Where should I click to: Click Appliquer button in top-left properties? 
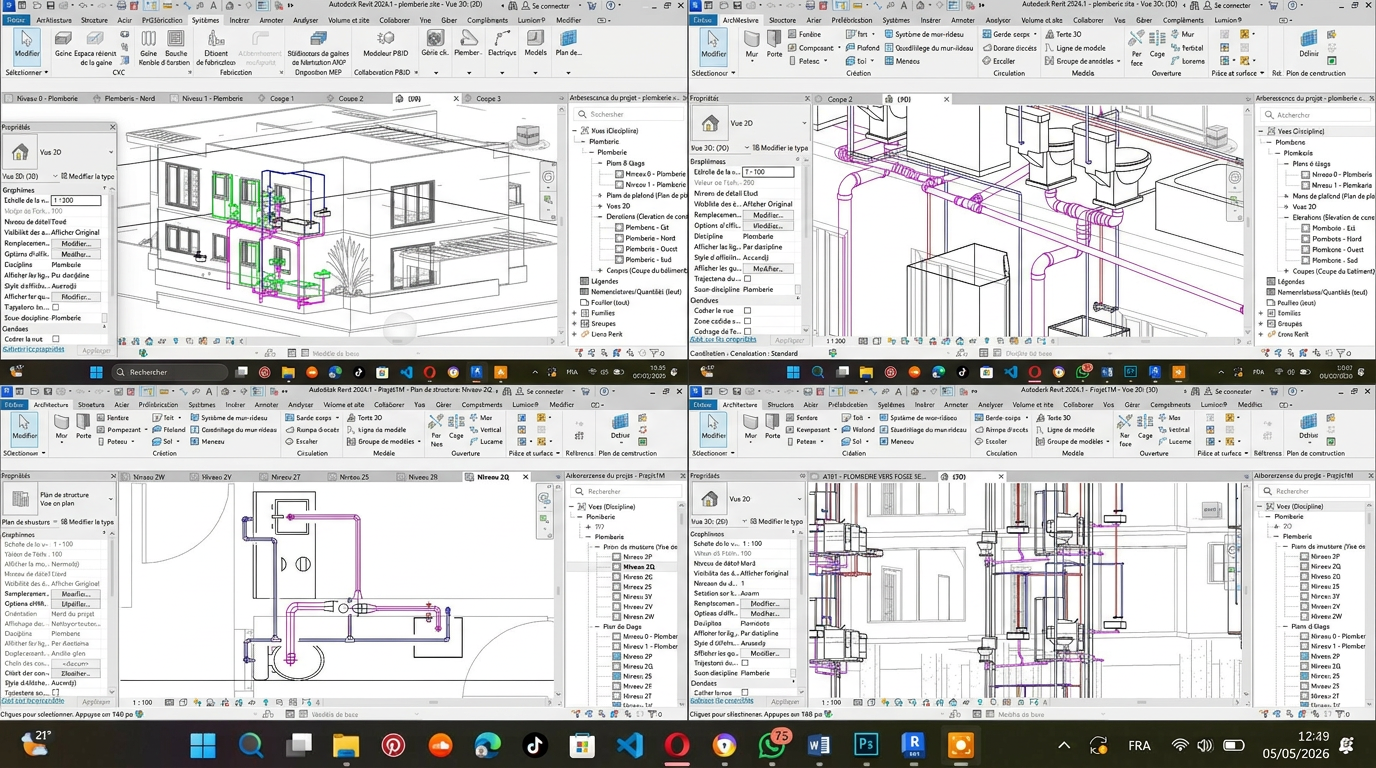tap(96, 350)
